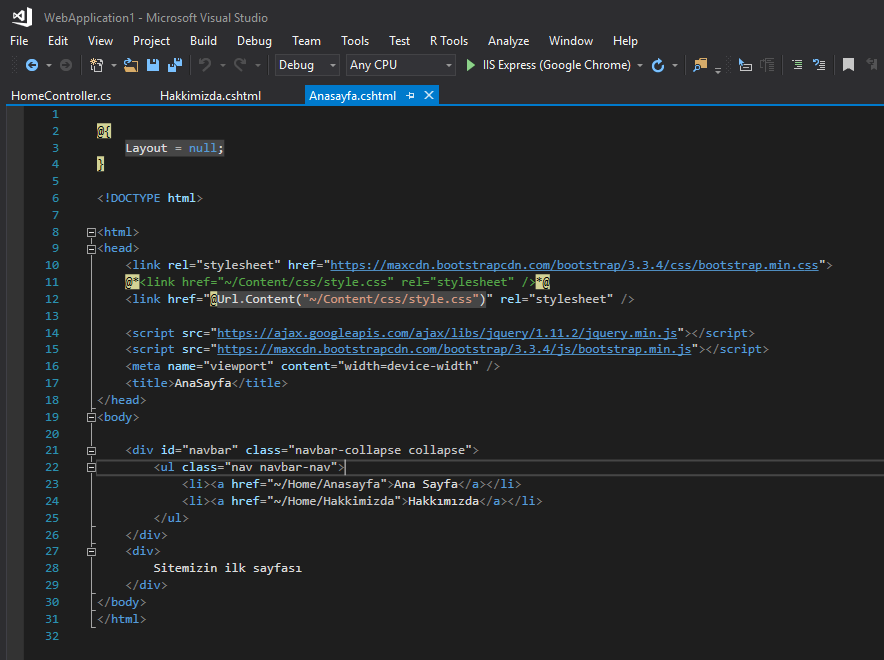Follow the bootstrap.min.js CDN link

click(454, 349)
